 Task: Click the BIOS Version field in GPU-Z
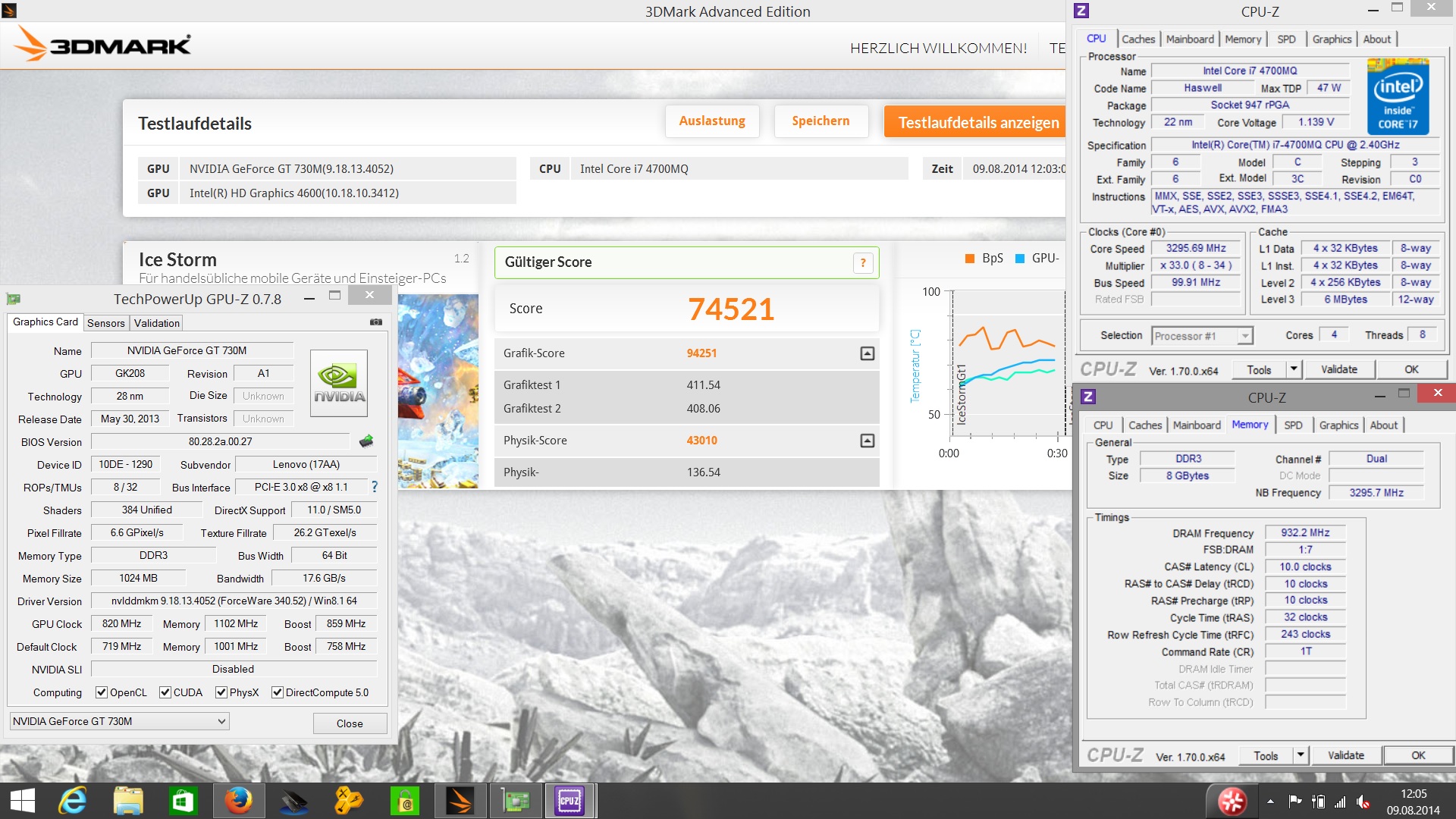(x=220, y=441)
